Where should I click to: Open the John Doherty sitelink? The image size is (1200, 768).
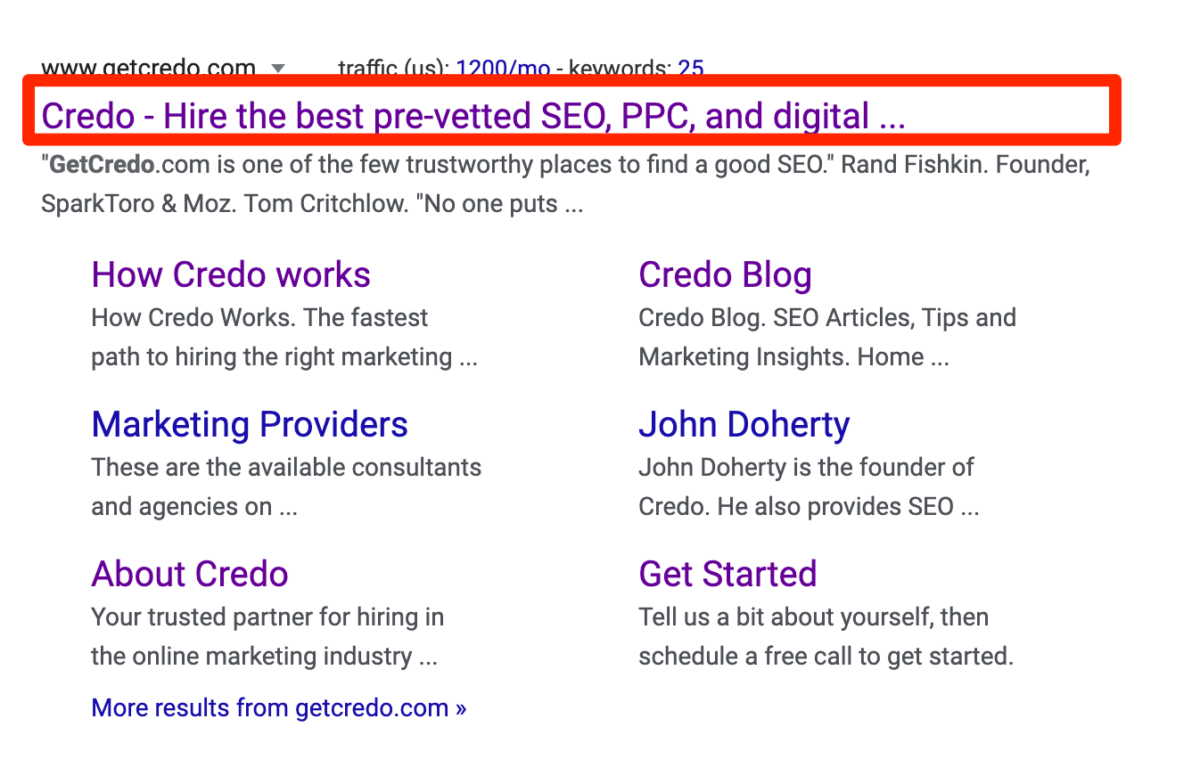tap(744, 424)
